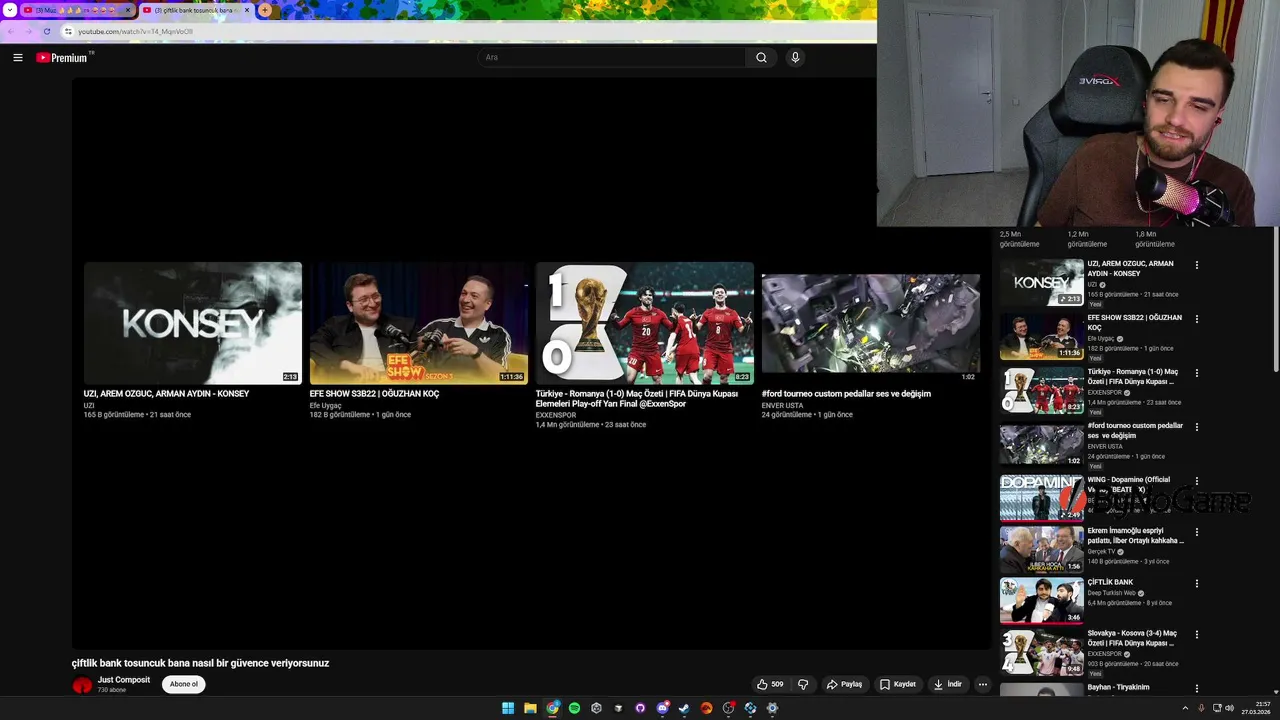Viewport: 1280px width, 720px height.
Task: Click Deep Turkish Web channel name
Action: pyautogui.click(x=1112, y=593)
